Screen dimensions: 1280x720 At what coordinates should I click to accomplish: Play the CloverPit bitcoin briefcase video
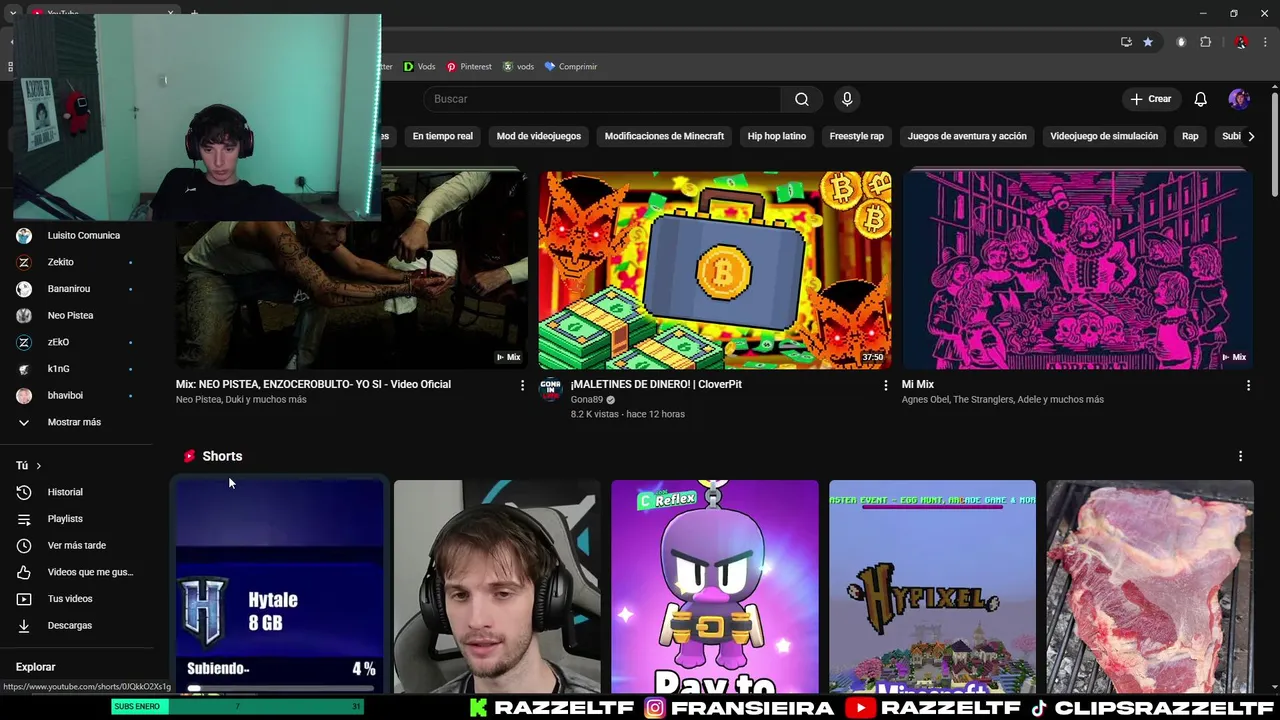(715, 270)
